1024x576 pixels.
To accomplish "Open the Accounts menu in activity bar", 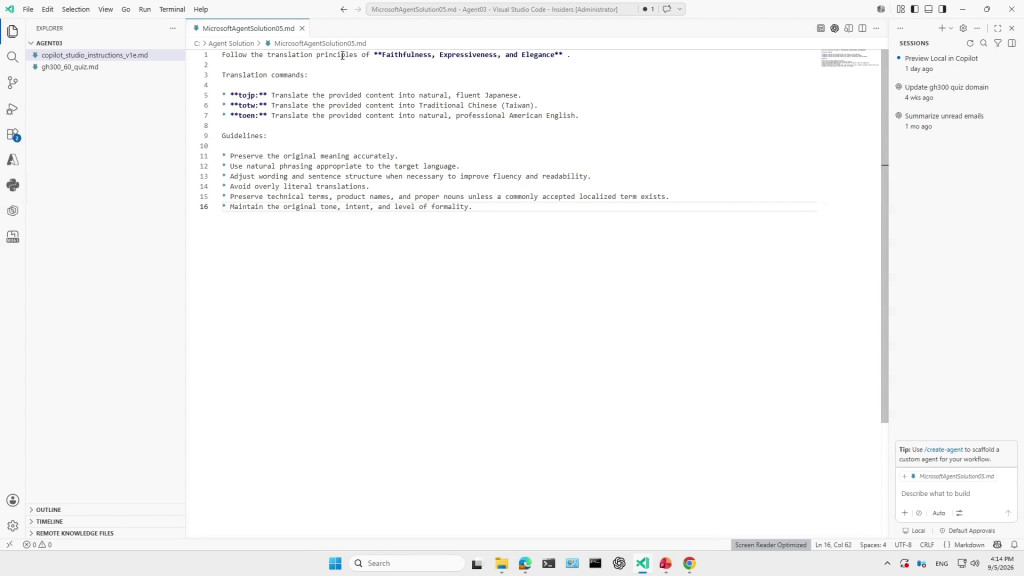I will pyautogui.click(x=12, y=500).
